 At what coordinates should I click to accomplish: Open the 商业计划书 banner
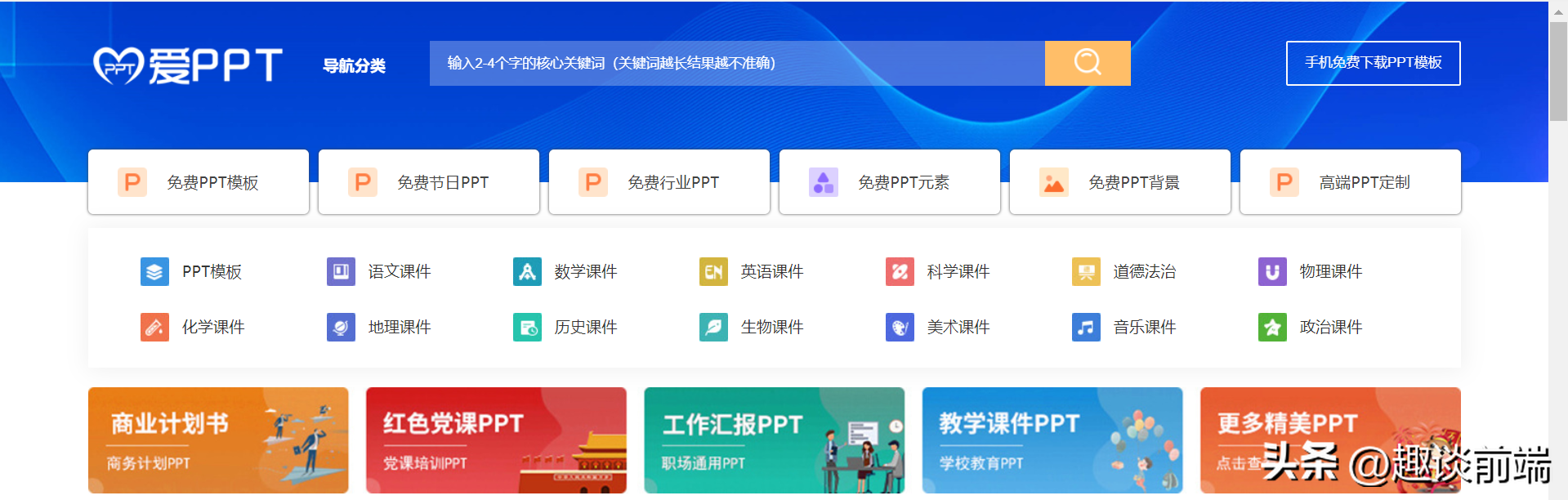[x=218, y=440]
